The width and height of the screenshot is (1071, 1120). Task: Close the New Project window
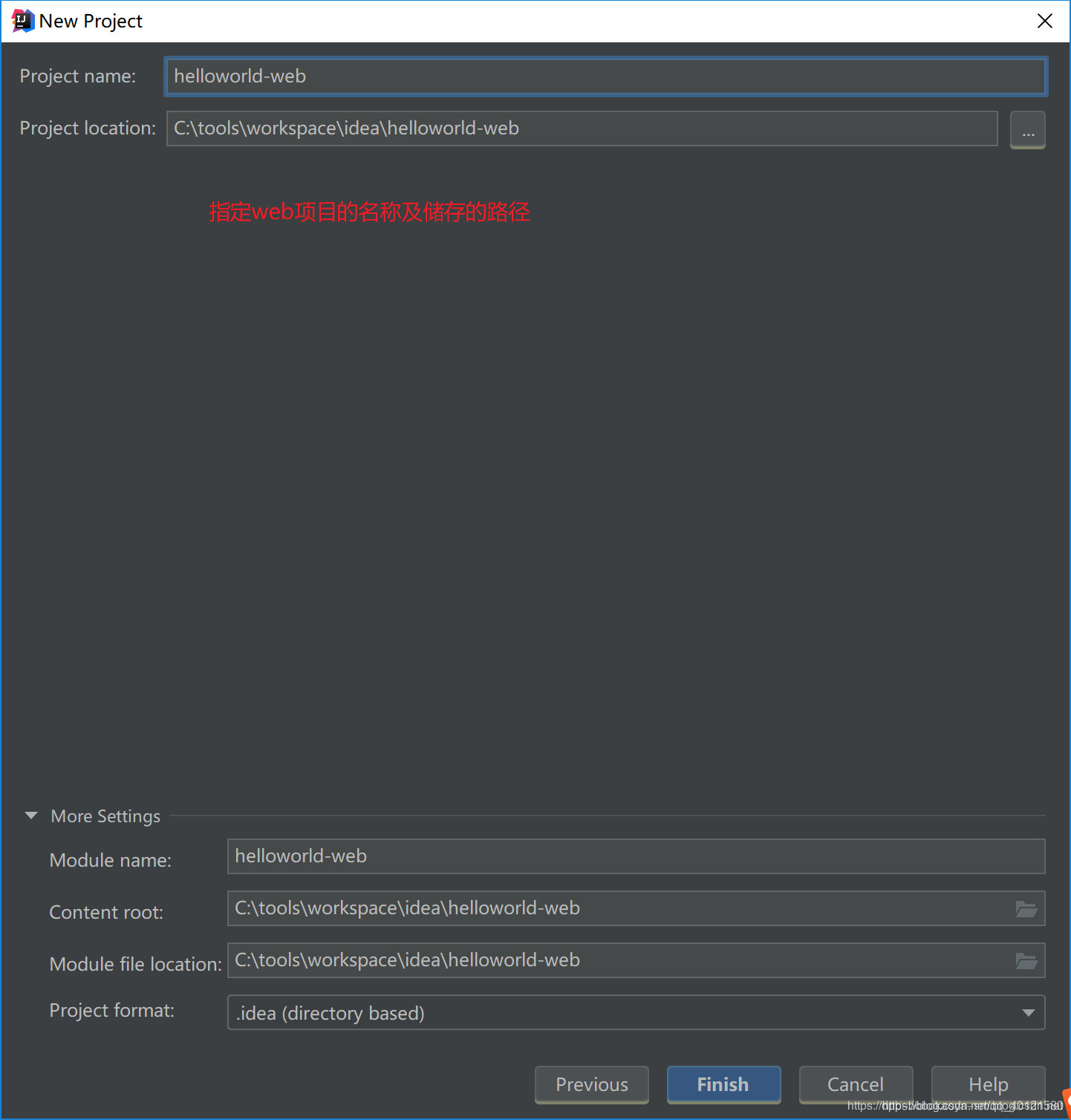tap(1045, 21)
